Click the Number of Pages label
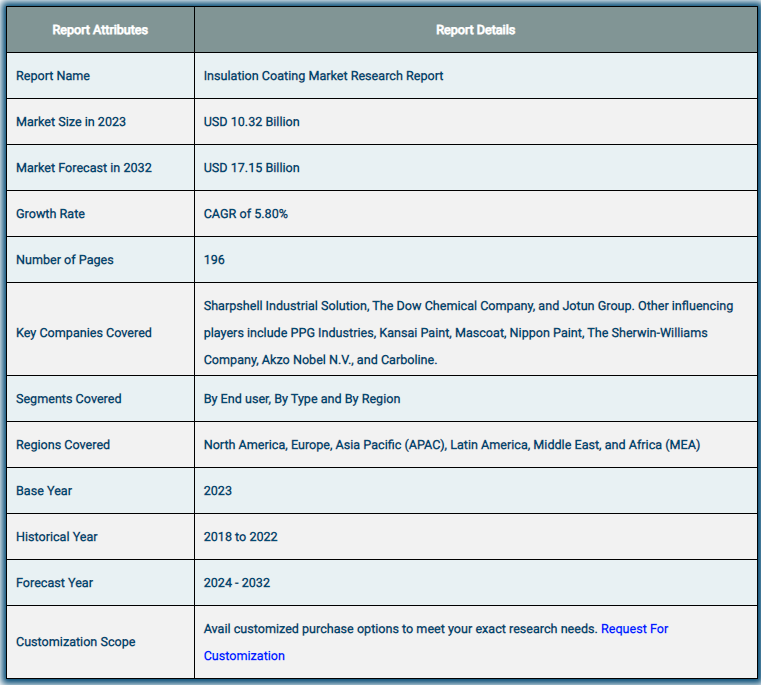 click(x=65, y=260)
